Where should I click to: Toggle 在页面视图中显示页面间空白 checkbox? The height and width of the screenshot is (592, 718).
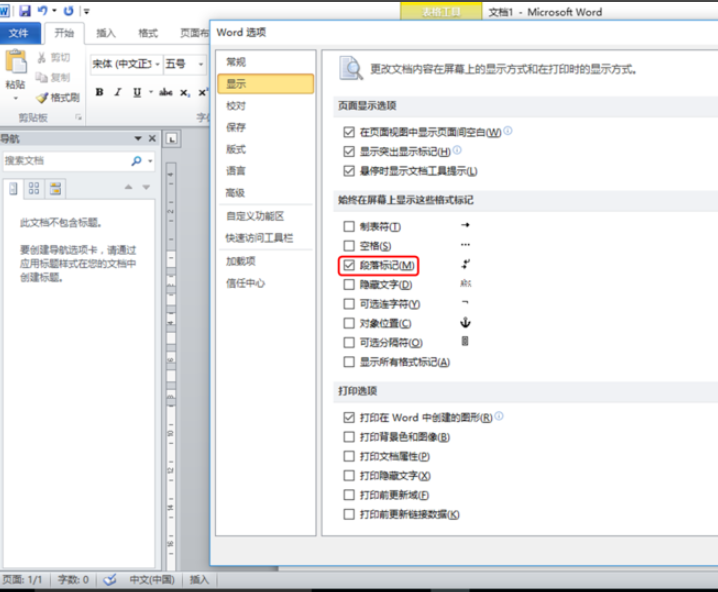(x=349, y=132)
